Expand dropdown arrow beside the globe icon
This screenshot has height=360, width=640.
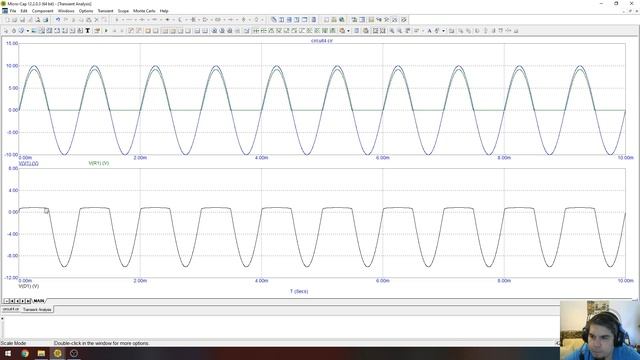click(28, 31)
